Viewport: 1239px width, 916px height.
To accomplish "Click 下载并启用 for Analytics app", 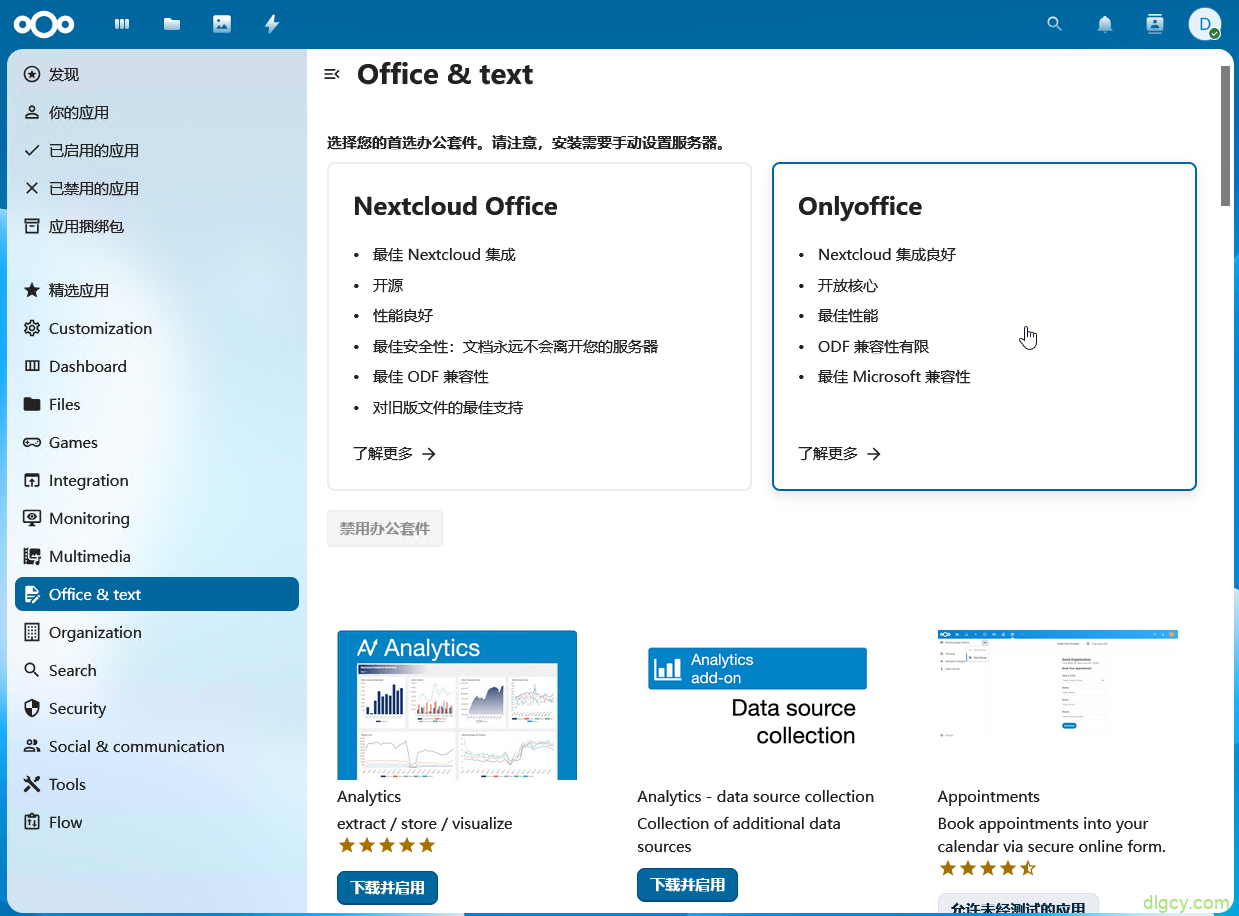I will [387, 887].
